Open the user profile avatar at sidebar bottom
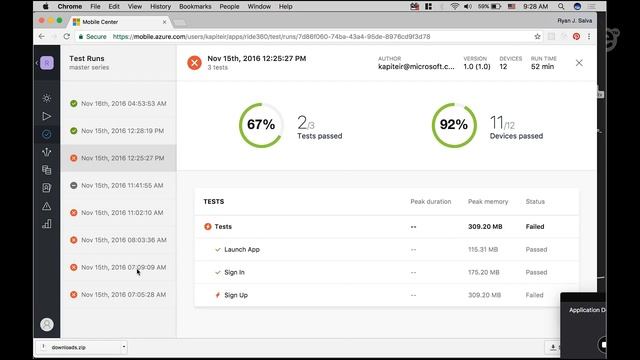Image resolution: width=640 pixels, height=360 pixels. [x=47, y=324]
